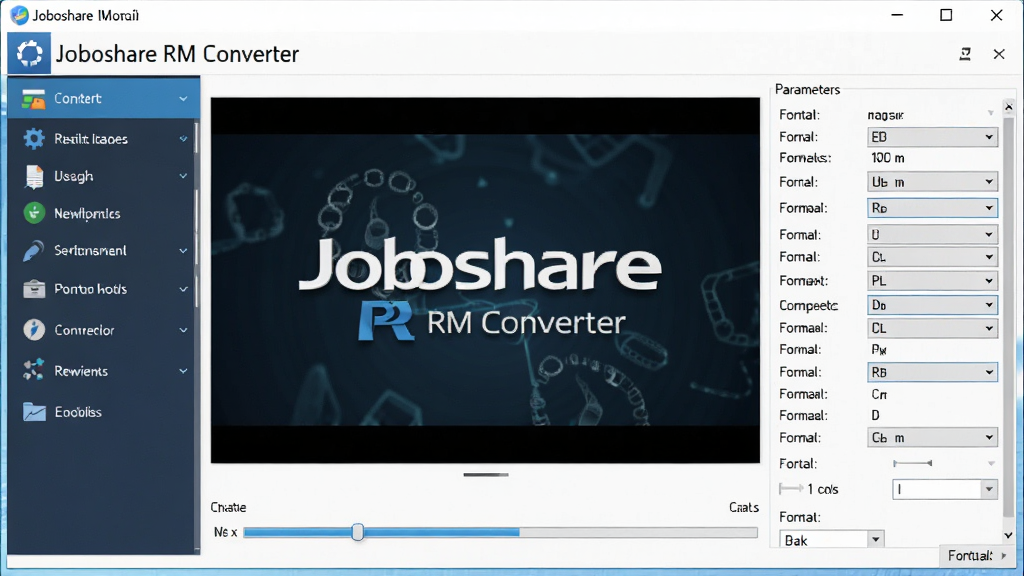Expand the Serlunsmenl chevron
Screen dimensions: 1024x576
[184, 251]
